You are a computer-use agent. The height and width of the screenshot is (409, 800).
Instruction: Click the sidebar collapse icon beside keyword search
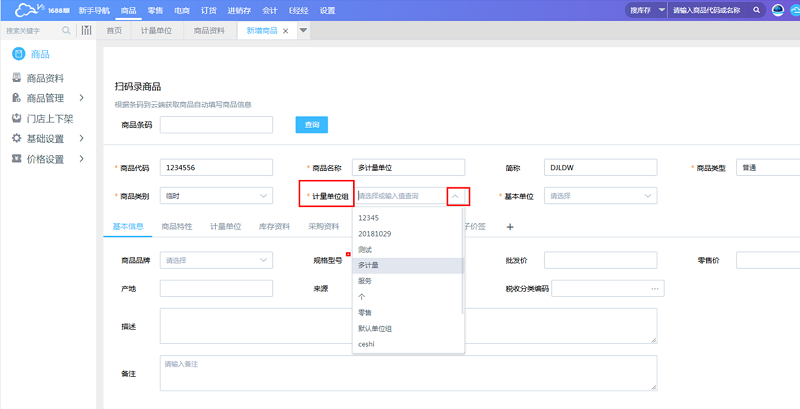coord(86,31)
